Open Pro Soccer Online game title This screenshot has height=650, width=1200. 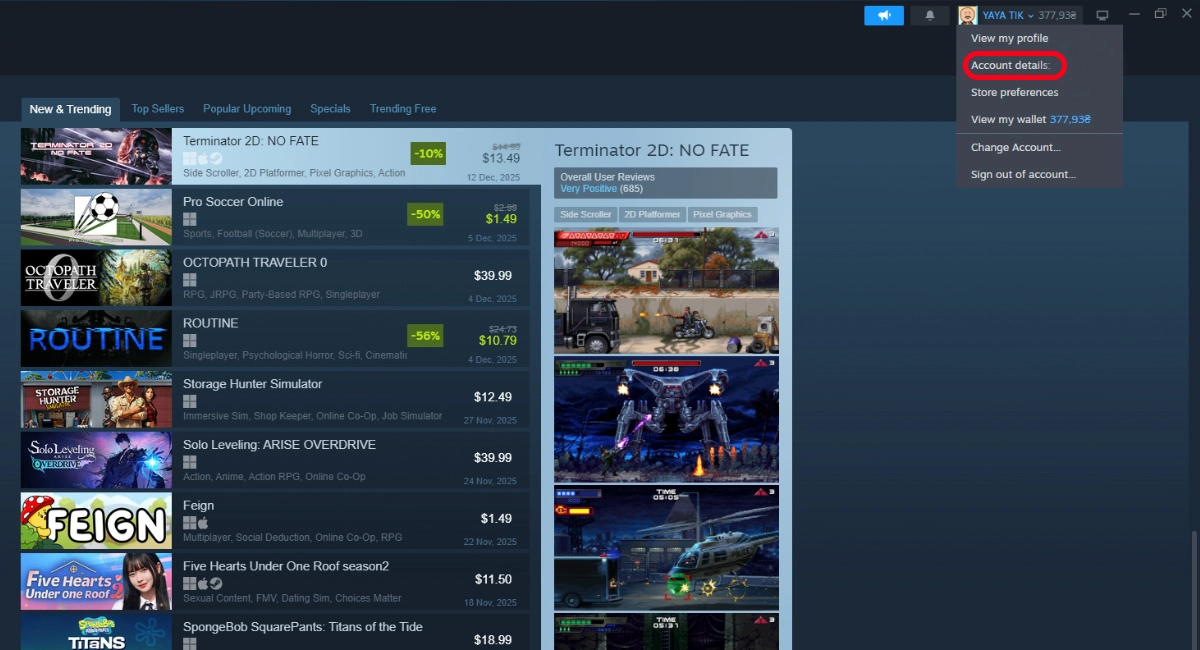point(233,202)
